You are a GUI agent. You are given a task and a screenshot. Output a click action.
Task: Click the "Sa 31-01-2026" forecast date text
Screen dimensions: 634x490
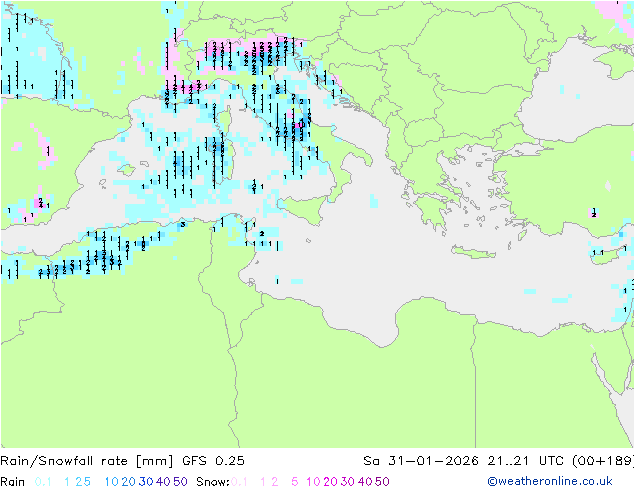pos(421,461)
